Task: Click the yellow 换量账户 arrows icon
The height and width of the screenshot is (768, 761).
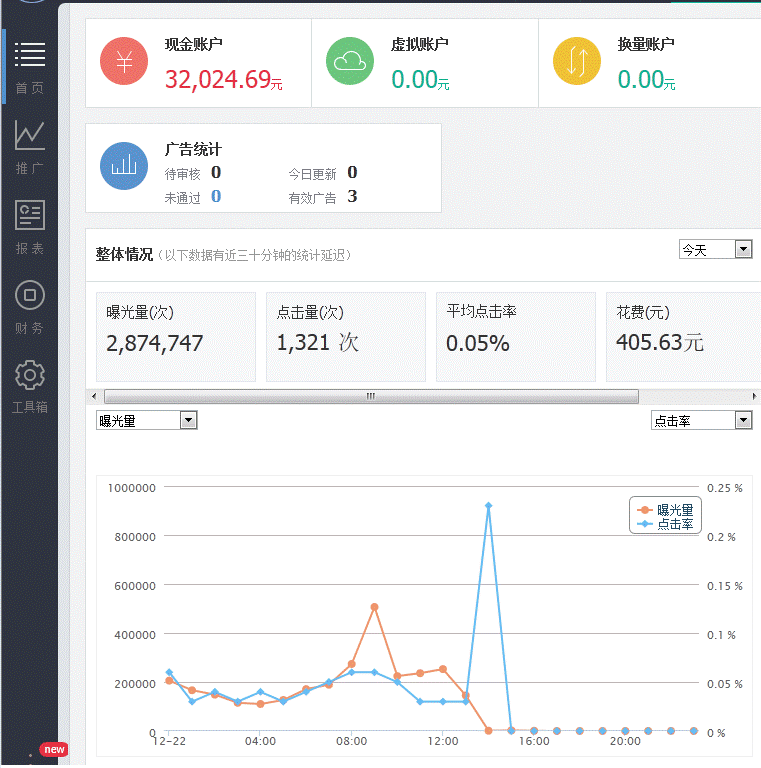Action: point(577,62)
